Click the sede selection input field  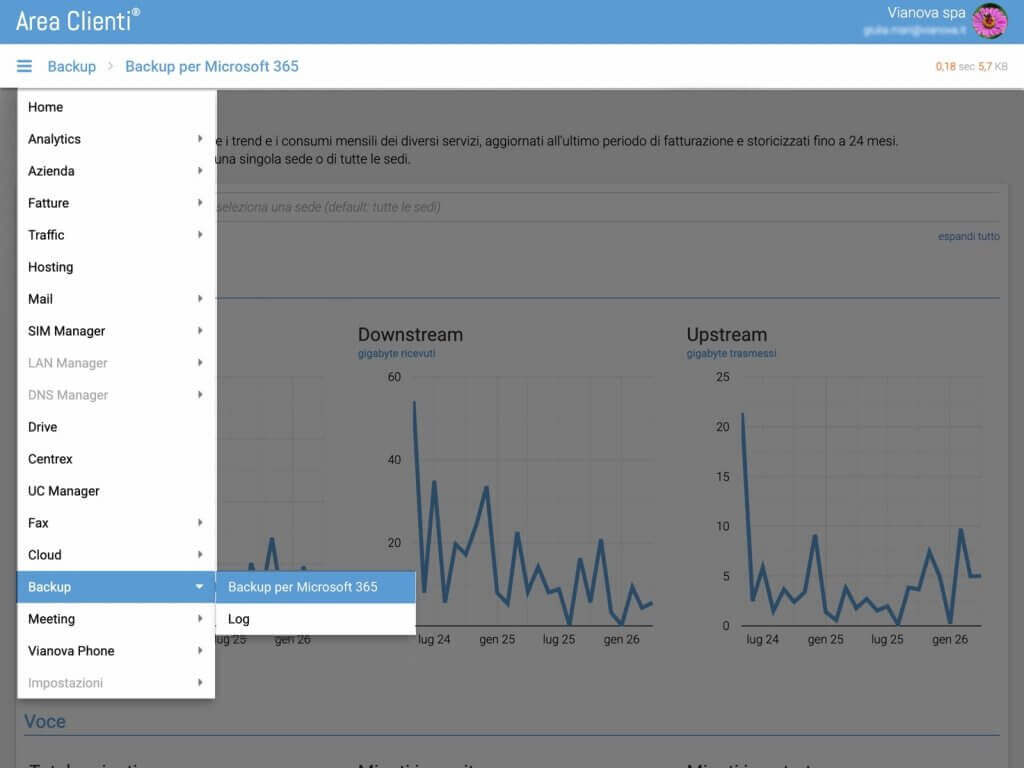pyautogui.click(x=607, y=207)
